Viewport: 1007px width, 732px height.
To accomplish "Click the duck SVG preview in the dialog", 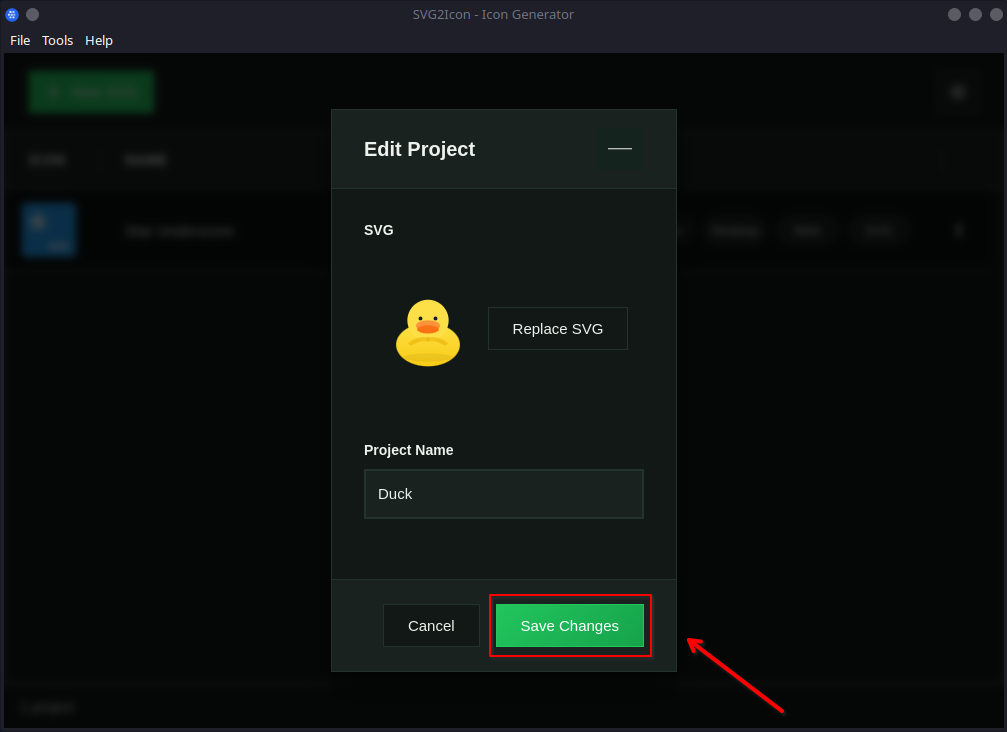I will click(x=428, y=333).
